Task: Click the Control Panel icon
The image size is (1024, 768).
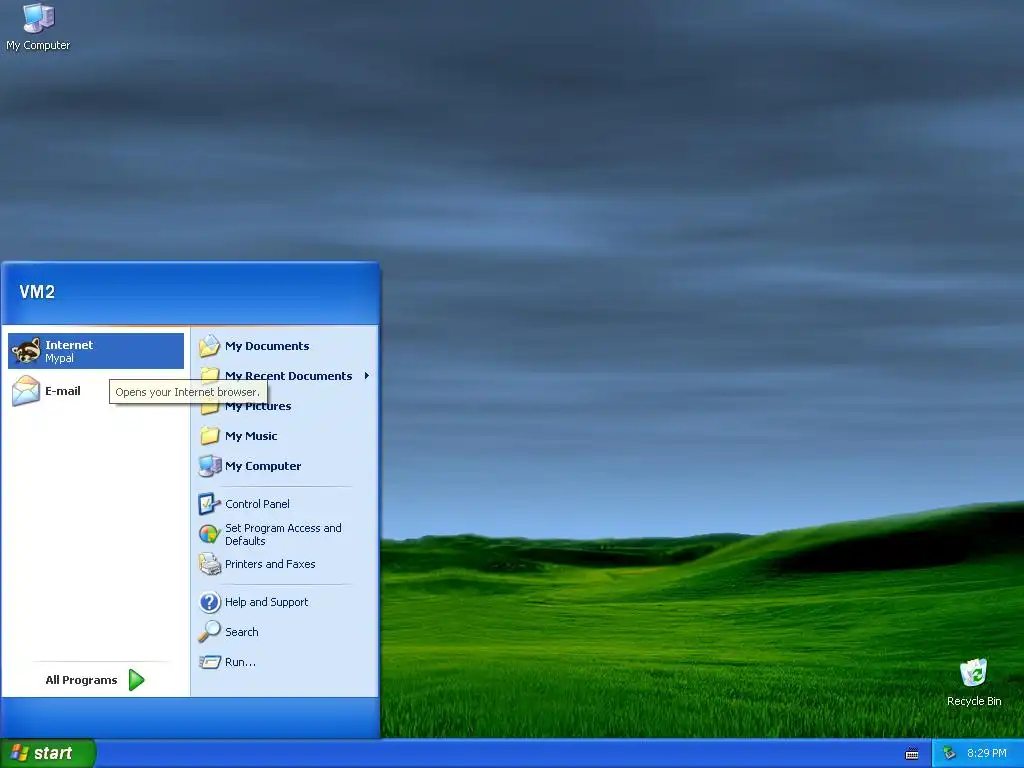Action: click(209, 504)
